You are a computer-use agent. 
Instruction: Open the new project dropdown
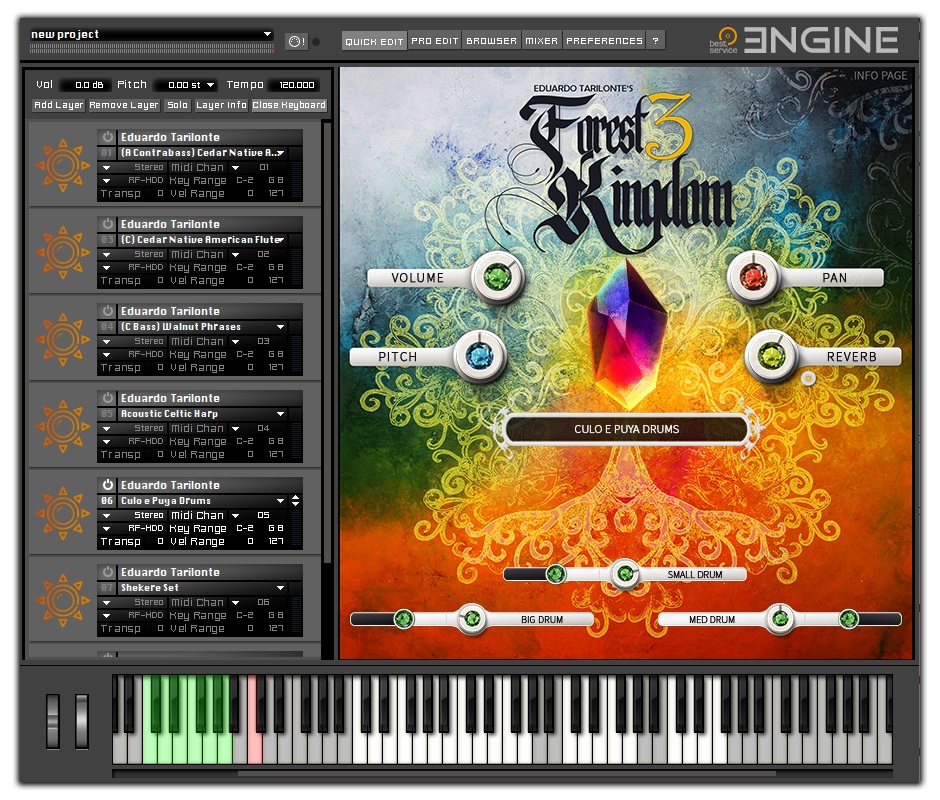pyautogui.click(x=267, y=34)
